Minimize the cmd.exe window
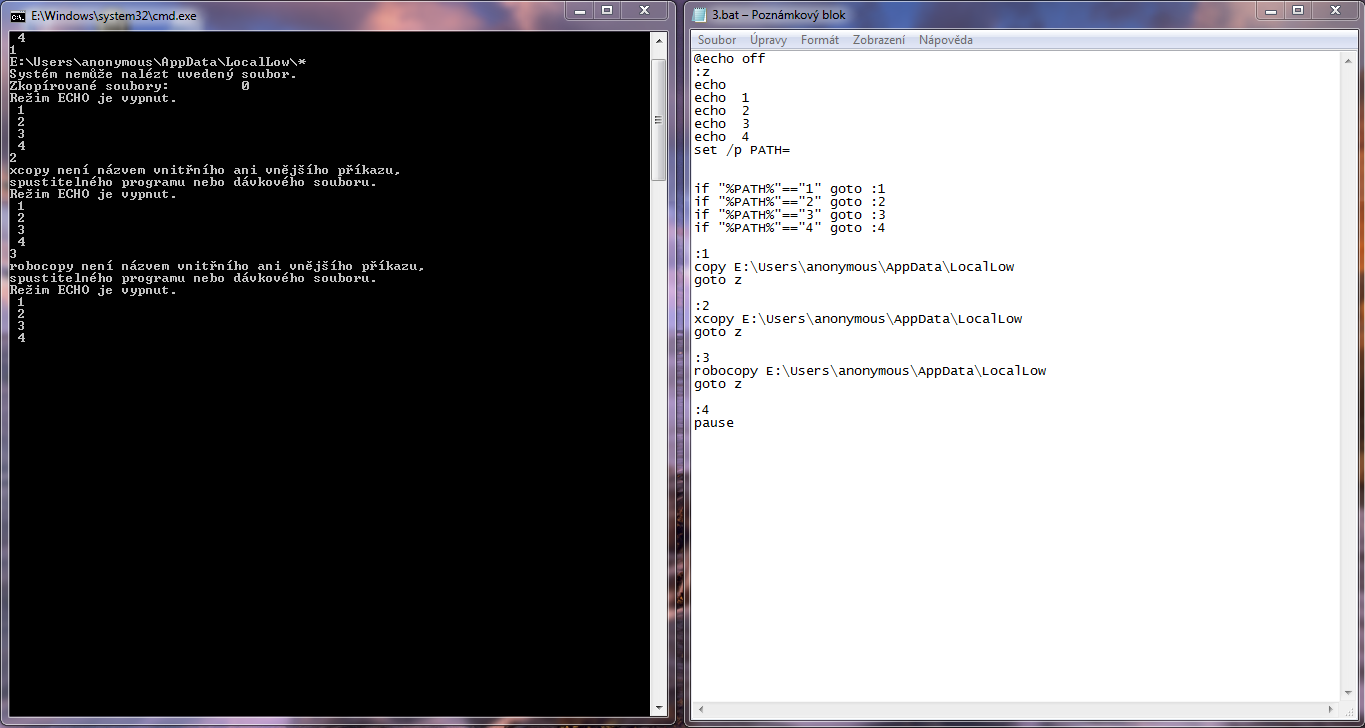Image resolution: width=1365 pixels, height=728 pixels. click(580, 10)
